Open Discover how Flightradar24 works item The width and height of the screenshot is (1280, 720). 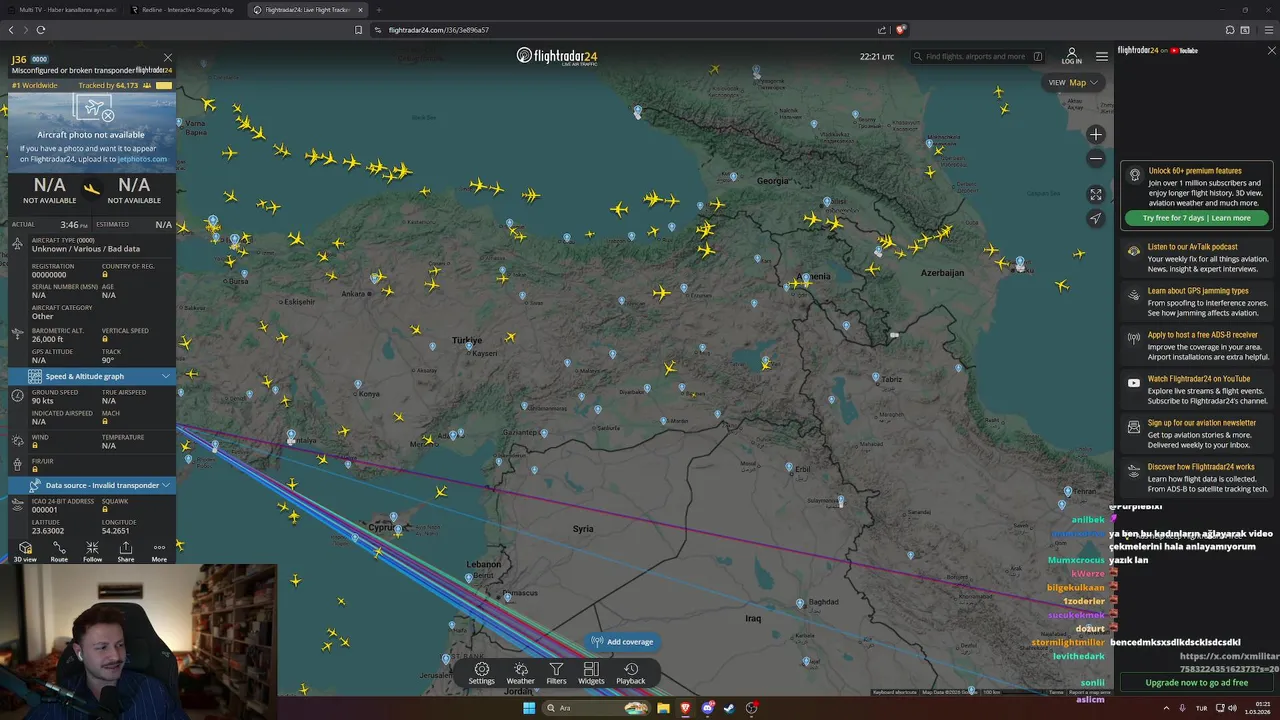tap(1197, 478)
